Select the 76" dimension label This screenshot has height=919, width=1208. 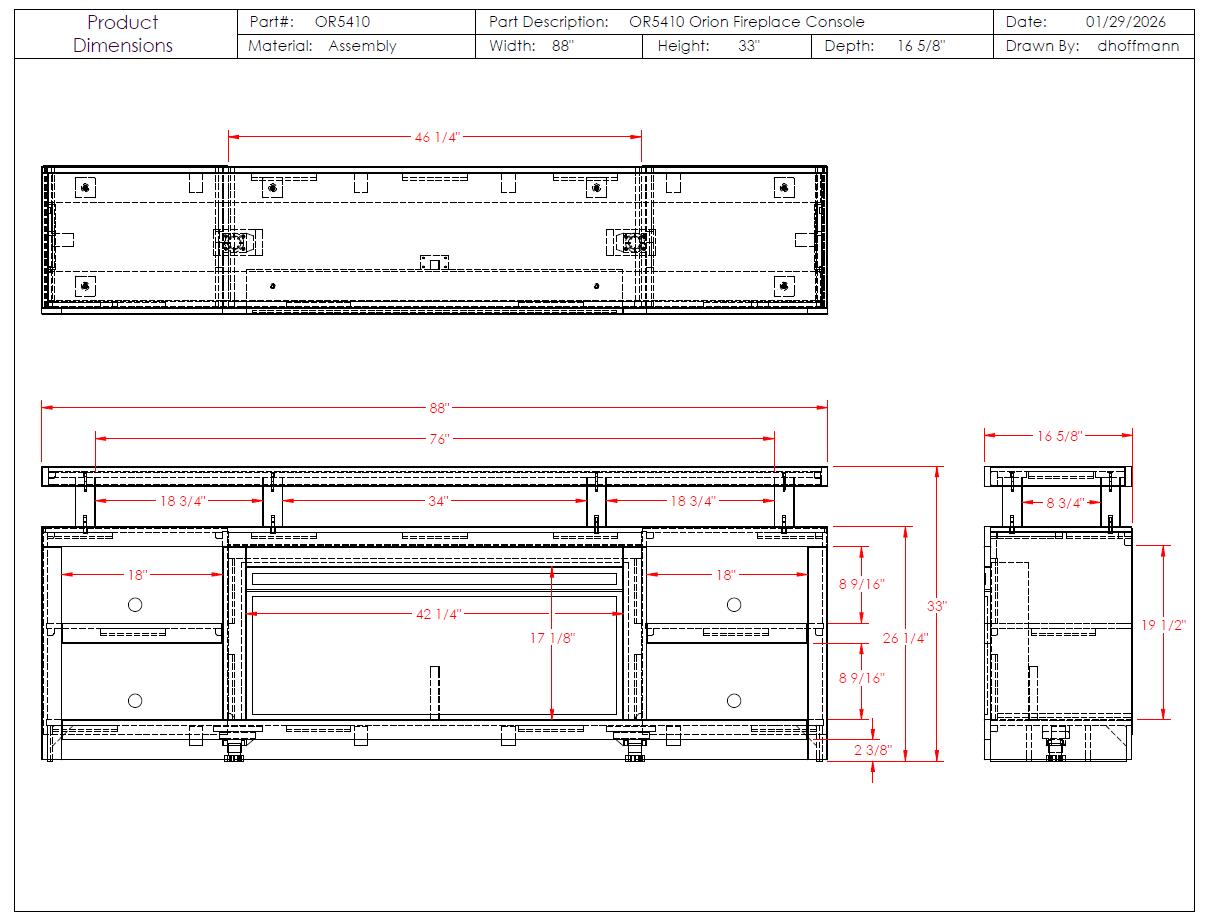point(438,439)
